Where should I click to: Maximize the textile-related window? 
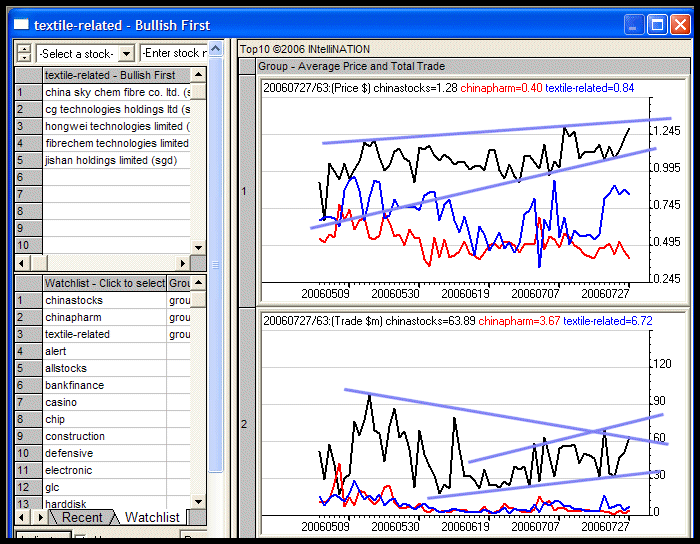[x=657, y=24]
